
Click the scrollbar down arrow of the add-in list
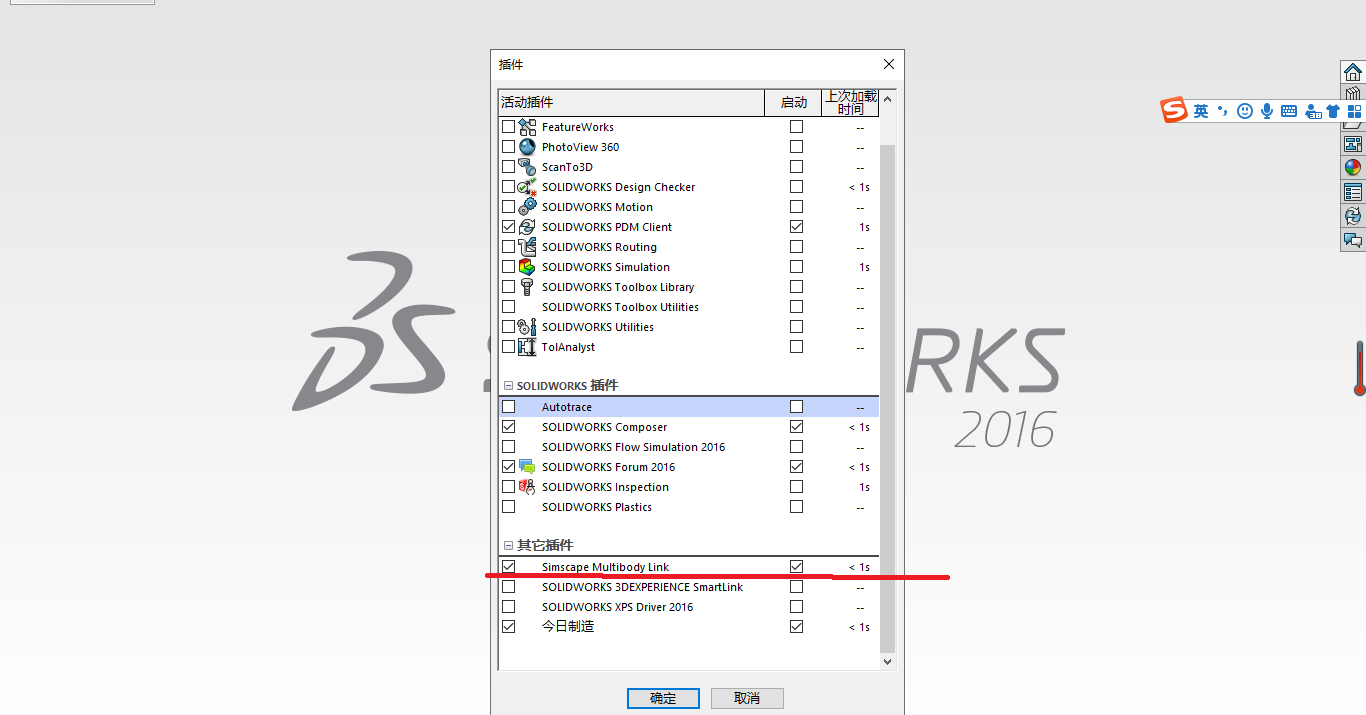[x=887, y=661]
